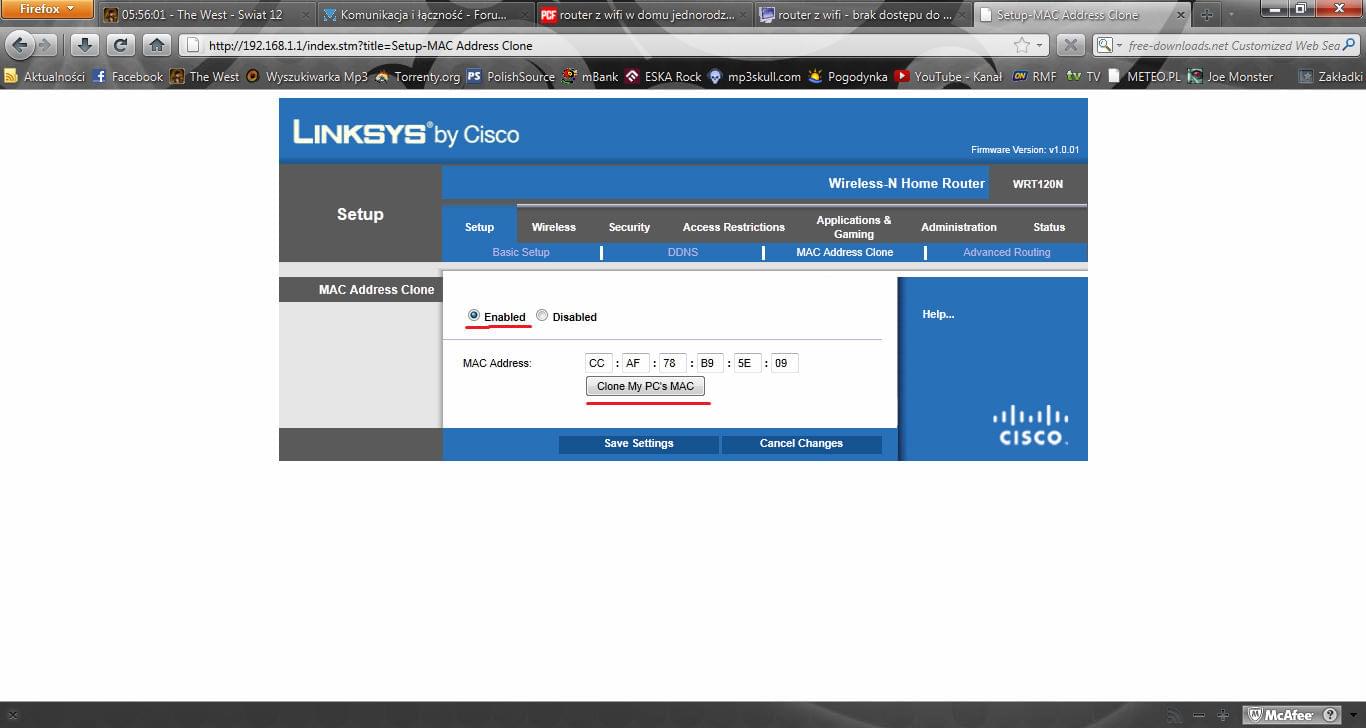Click the Linksys by Cisco logo
This screenshot has width=1366, height=728.
(x=406, y=133)
